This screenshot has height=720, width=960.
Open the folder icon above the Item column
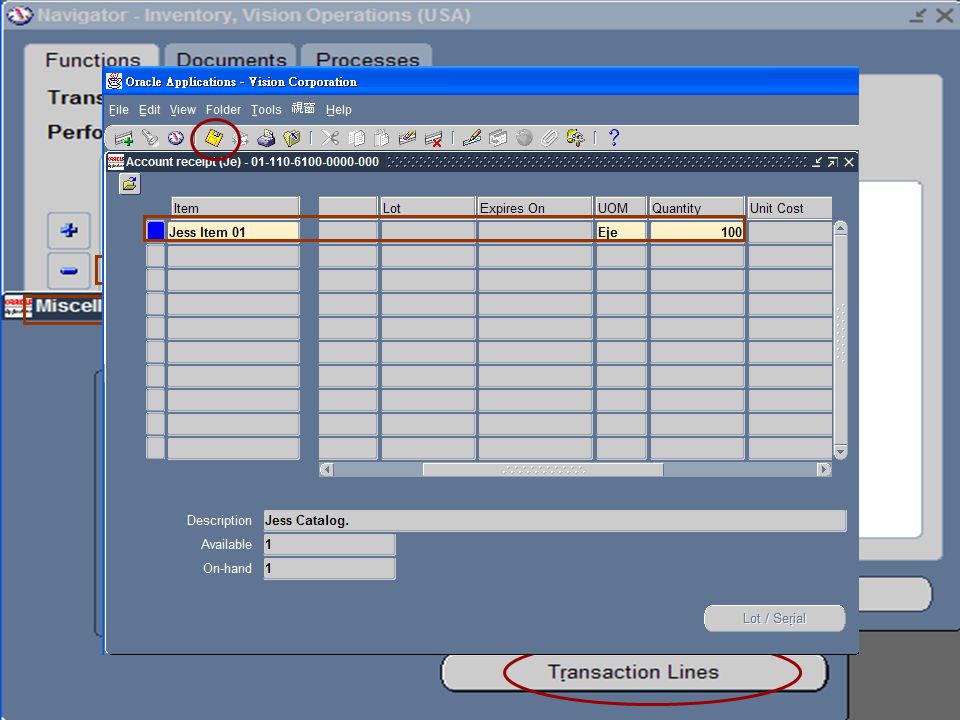[x=129, y=184]
